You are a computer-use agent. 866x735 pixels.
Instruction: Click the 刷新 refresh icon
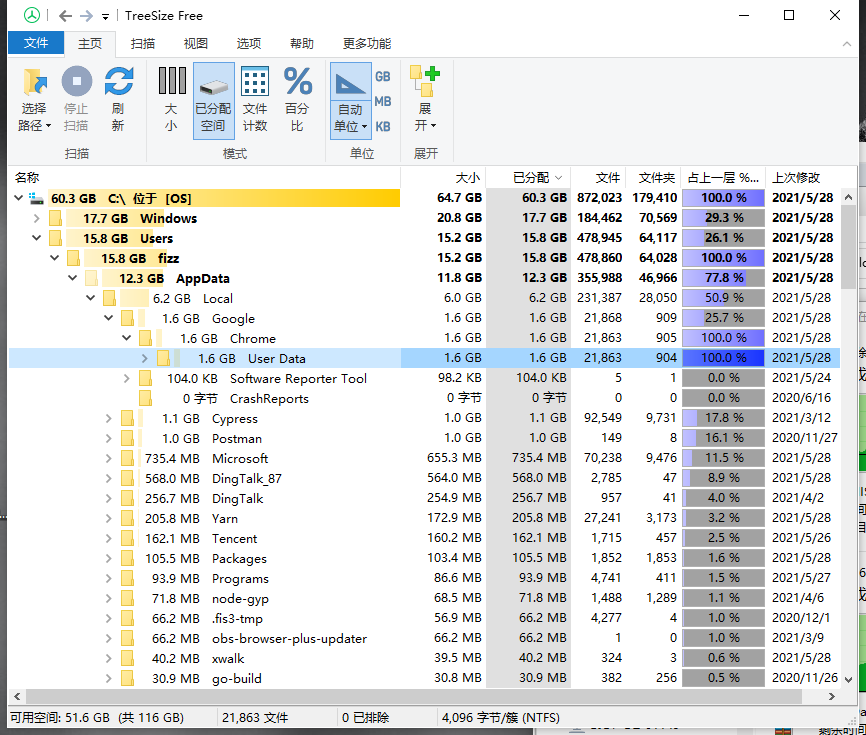click(119, 81)
